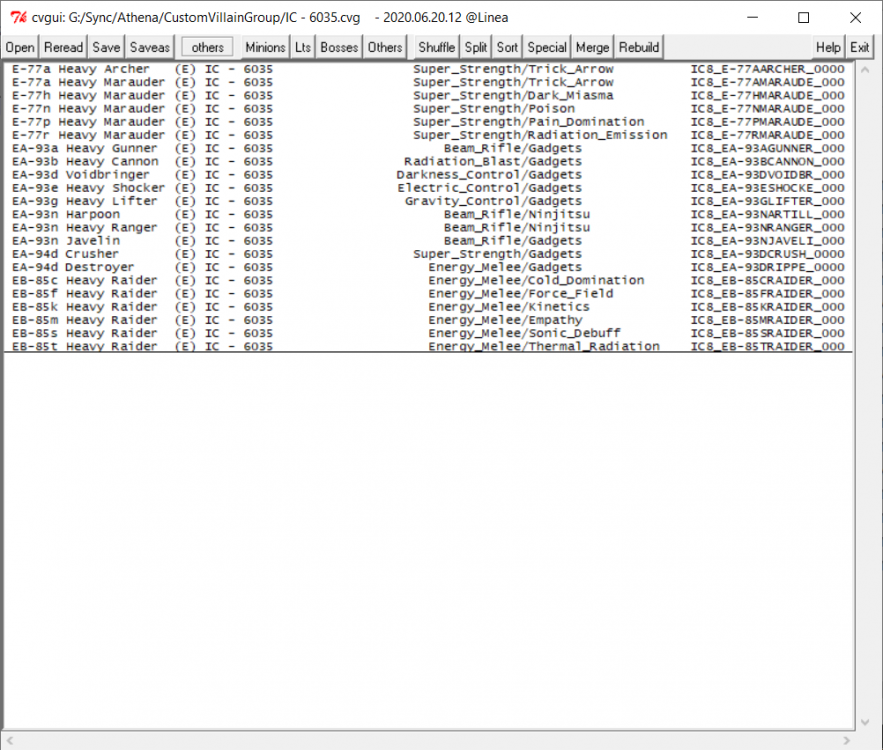Viewport: 883px width, 750px height.
Task: Click the lowercase 'others' group label button
Action: click(208, 47)
